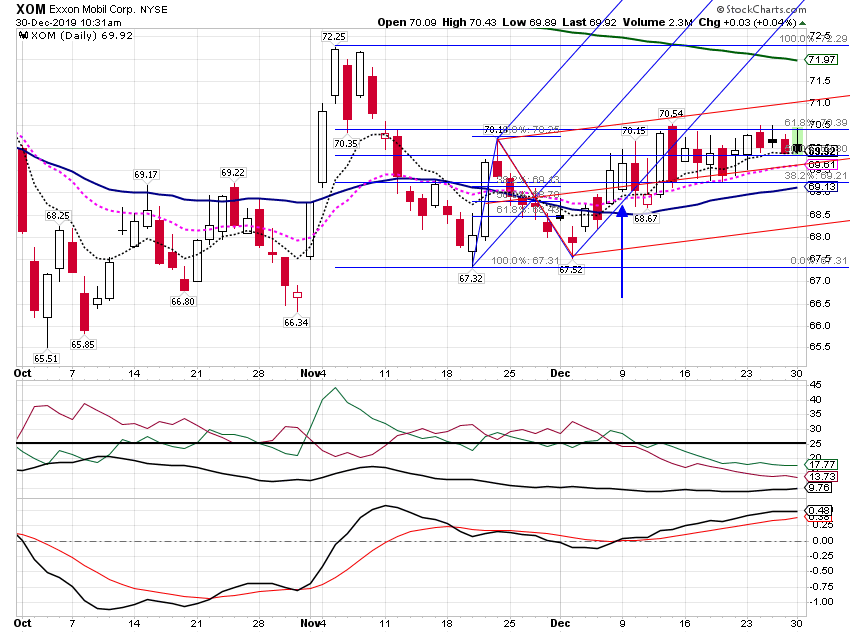Click the green 71.97 moving average tag
850x633 pixels.
pos(822,60)
